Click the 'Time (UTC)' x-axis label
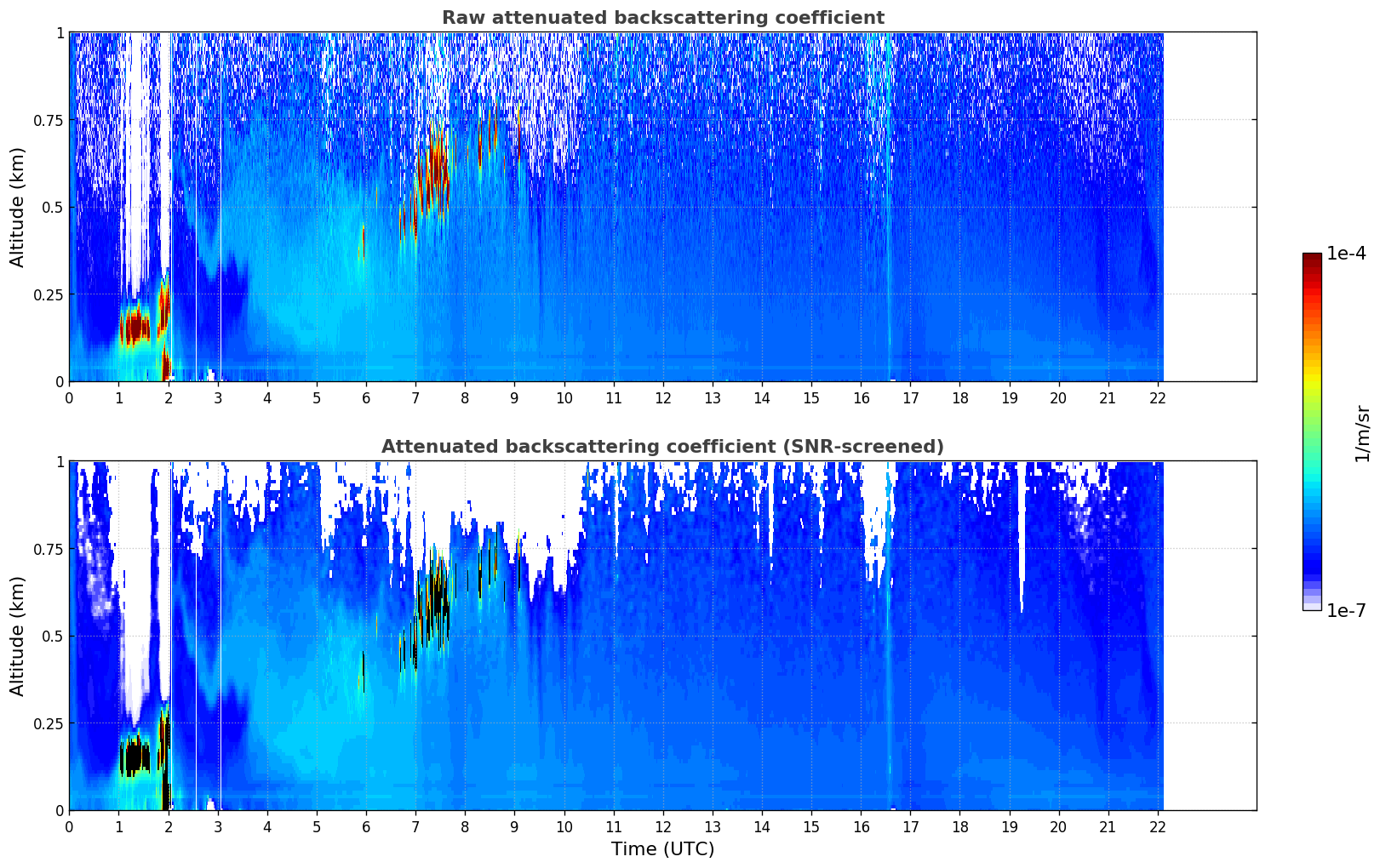 [662, 849]
